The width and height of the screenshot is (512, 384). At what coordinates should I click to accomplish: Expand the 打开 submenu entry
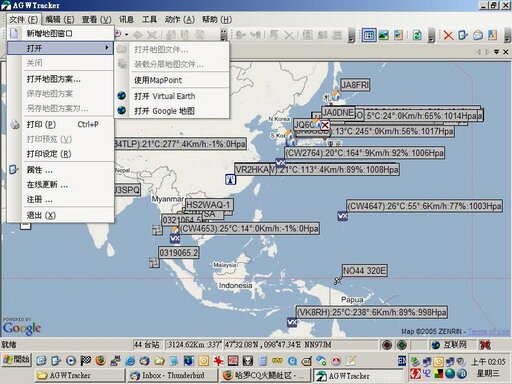[61, 48]
